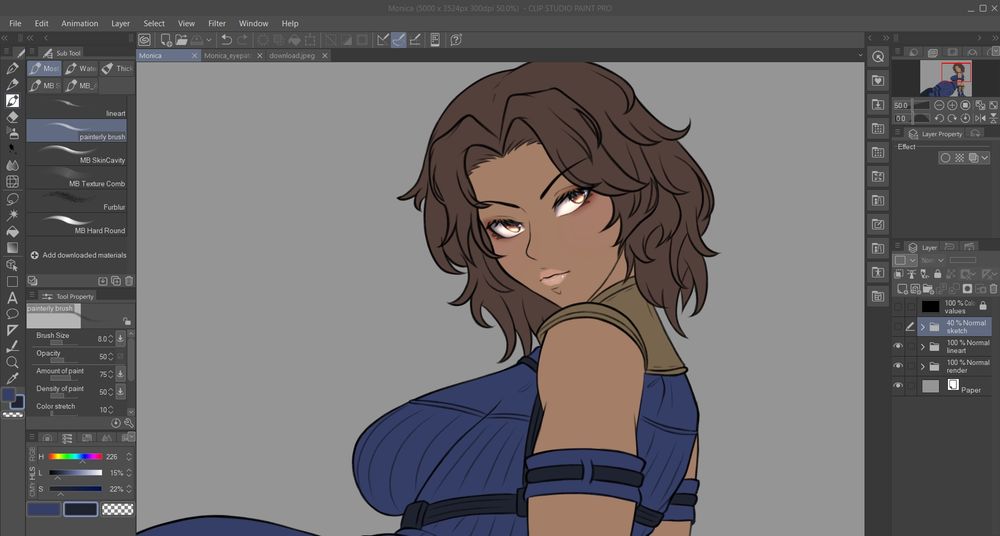Switch to download.jpeg canvas tab

click(x=292, y=56)
